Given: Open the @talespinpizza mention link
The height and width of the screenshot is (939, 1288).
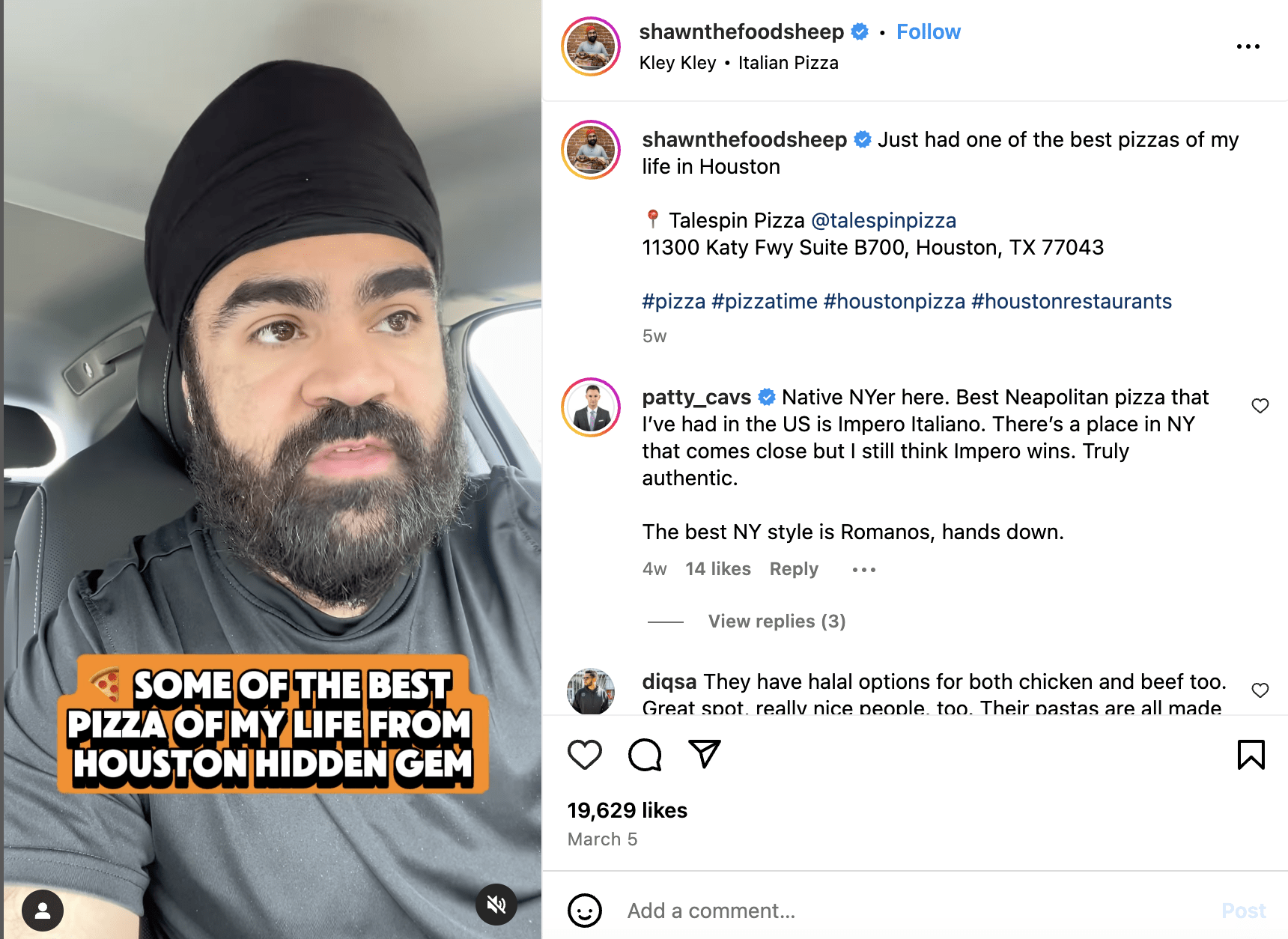Looking at the screenshot, I should click(x=884, y=220).
